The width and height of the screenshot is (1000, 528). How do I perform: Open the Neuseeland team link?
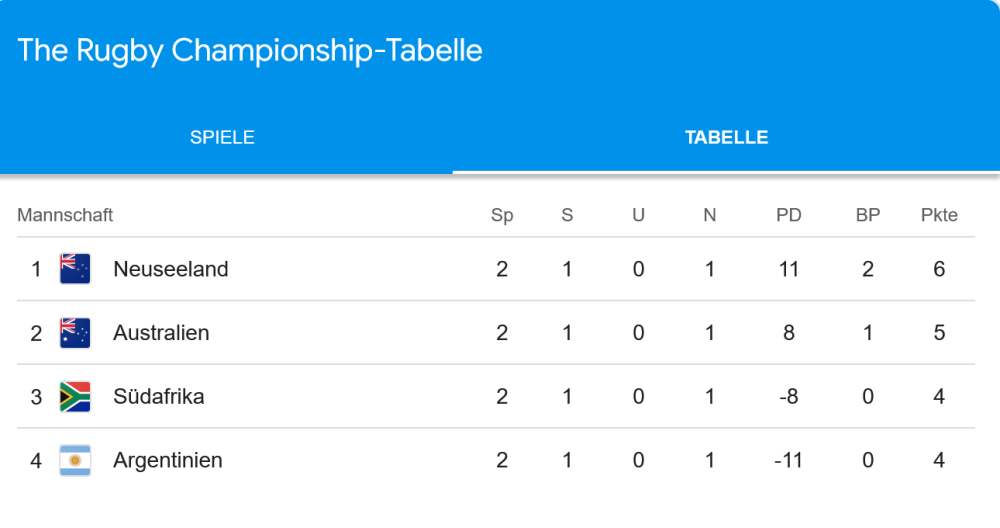(171, 269)
